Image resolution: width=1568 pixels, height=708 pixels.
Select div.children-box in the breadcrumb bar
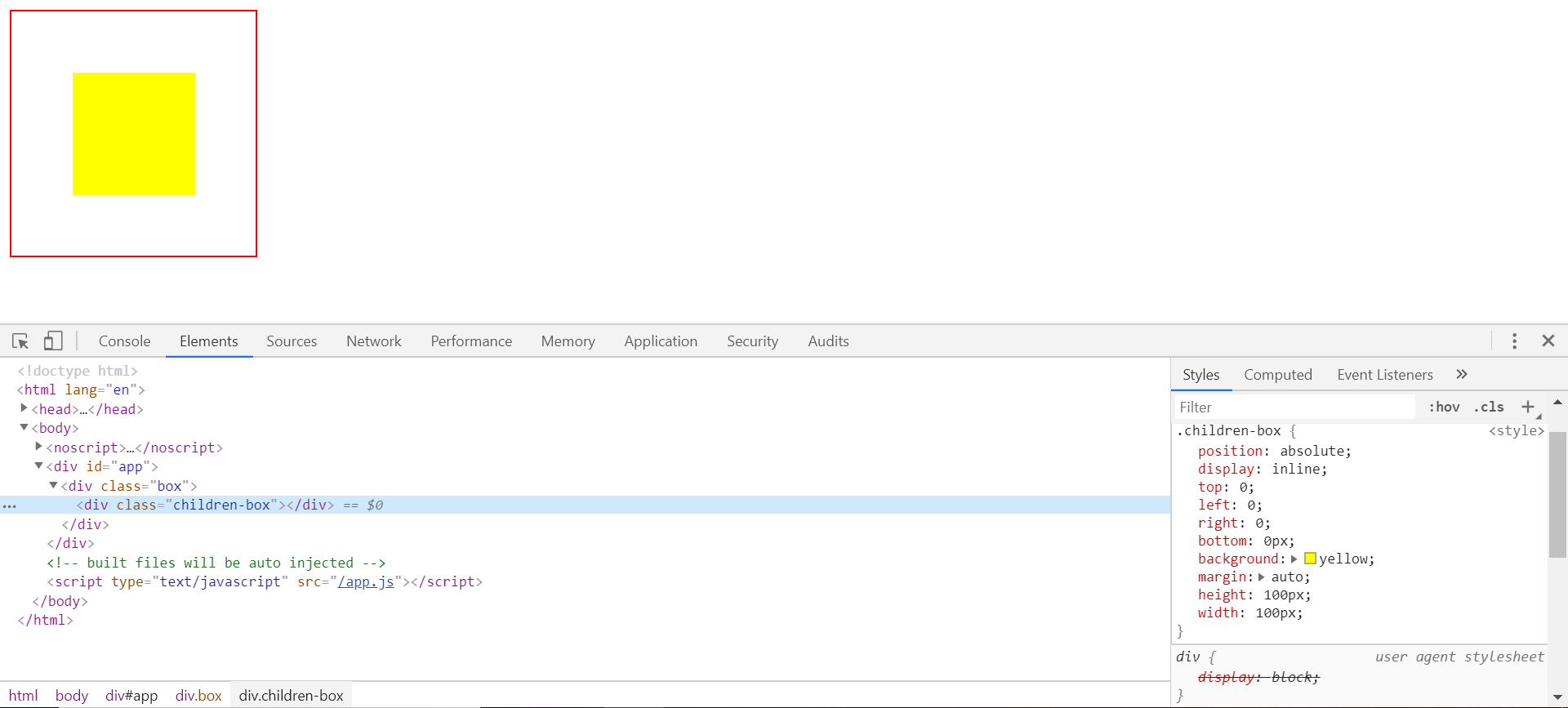[x=292, y=696]
